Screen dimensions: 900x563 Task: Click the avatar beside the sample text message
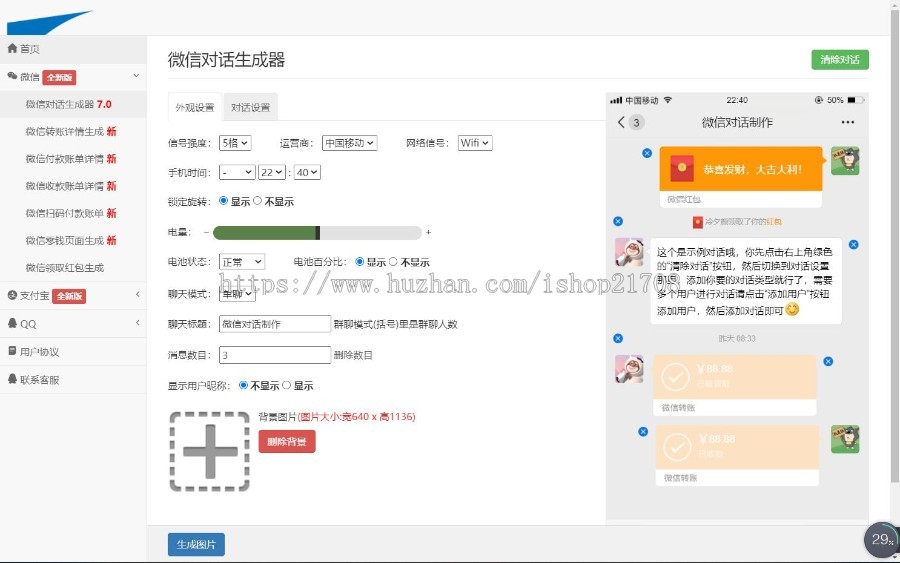[x=629, y=252]
